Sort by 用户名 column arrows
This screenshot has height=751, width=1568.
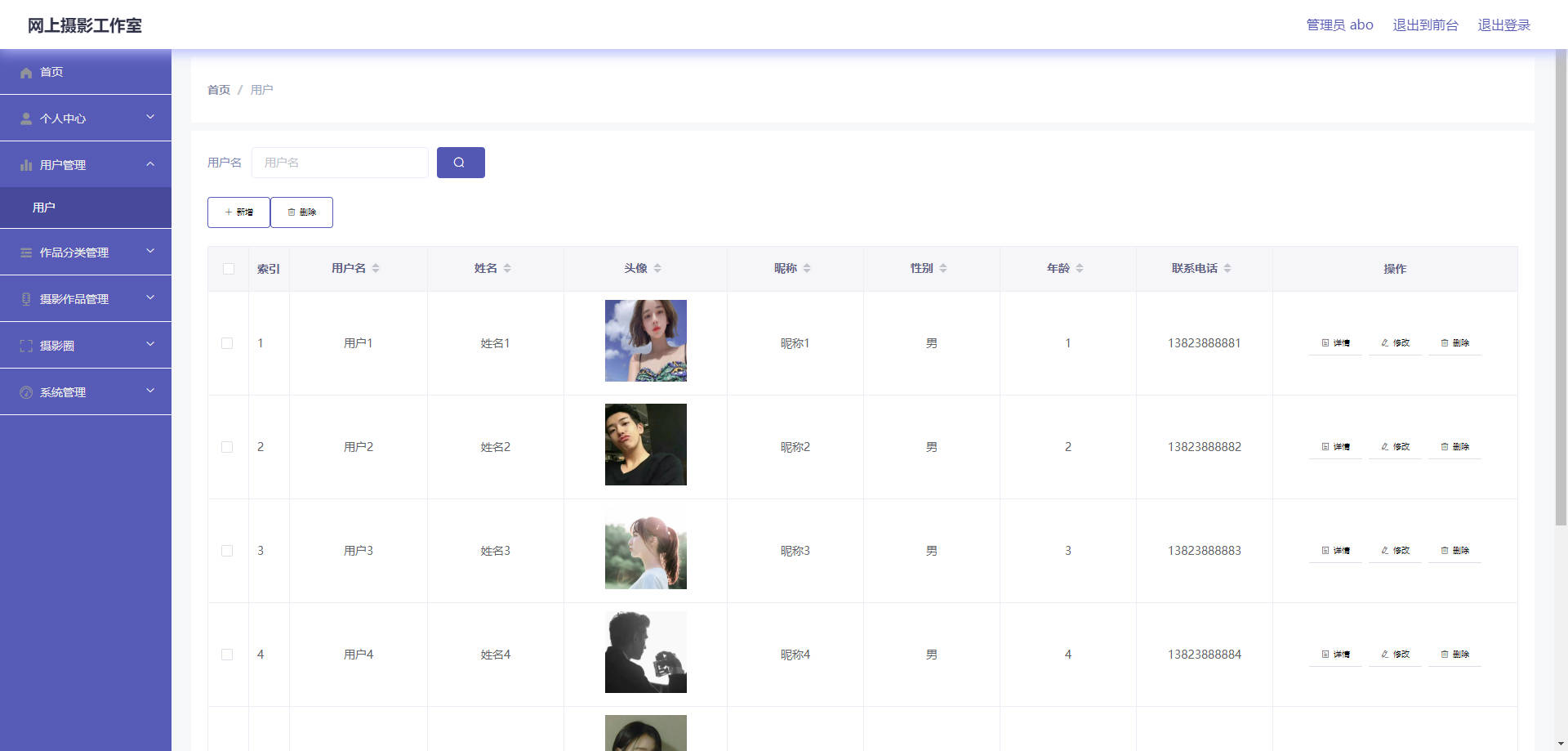pyautogui.click(x=376, y=268)
